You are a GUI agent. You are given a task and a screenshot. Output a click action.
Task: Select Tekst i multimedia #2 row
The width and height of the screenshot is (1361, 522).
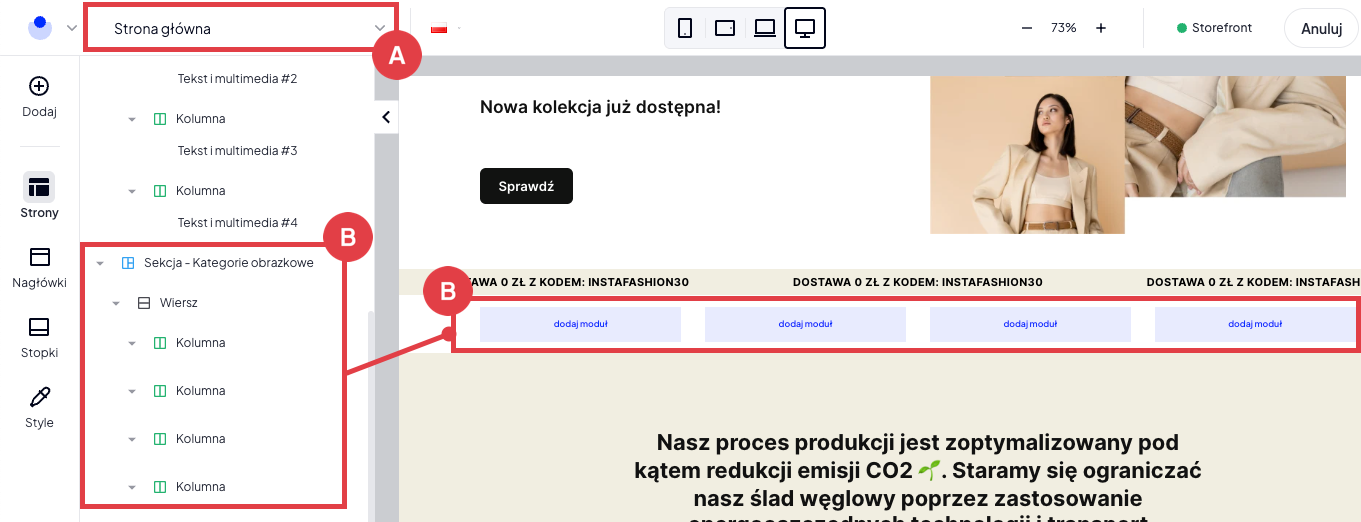238,78
